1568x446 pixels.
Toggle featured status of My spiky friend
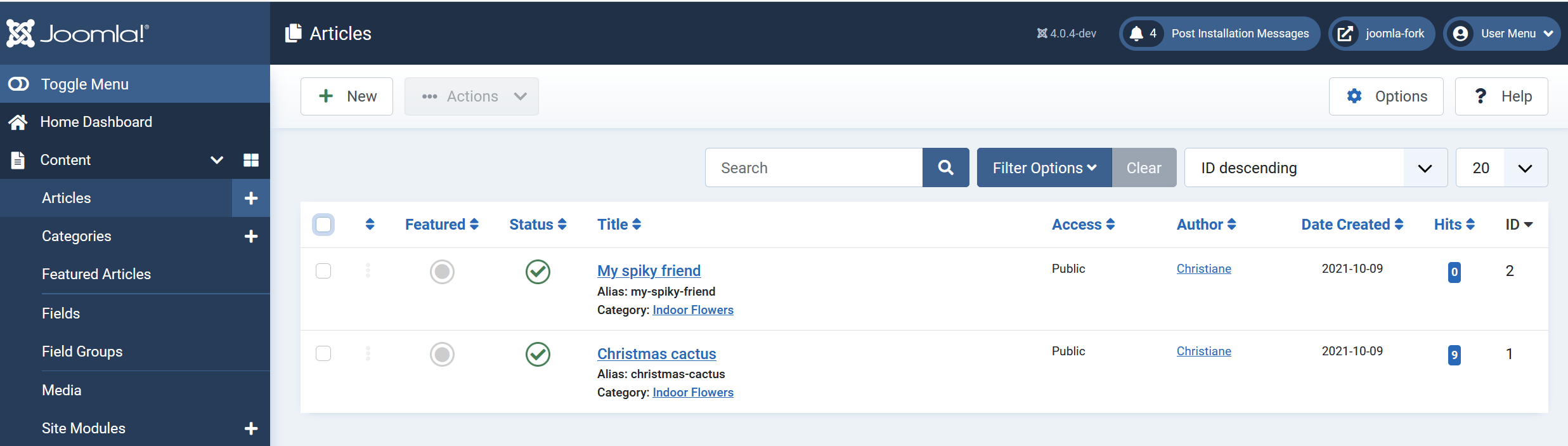442,272
